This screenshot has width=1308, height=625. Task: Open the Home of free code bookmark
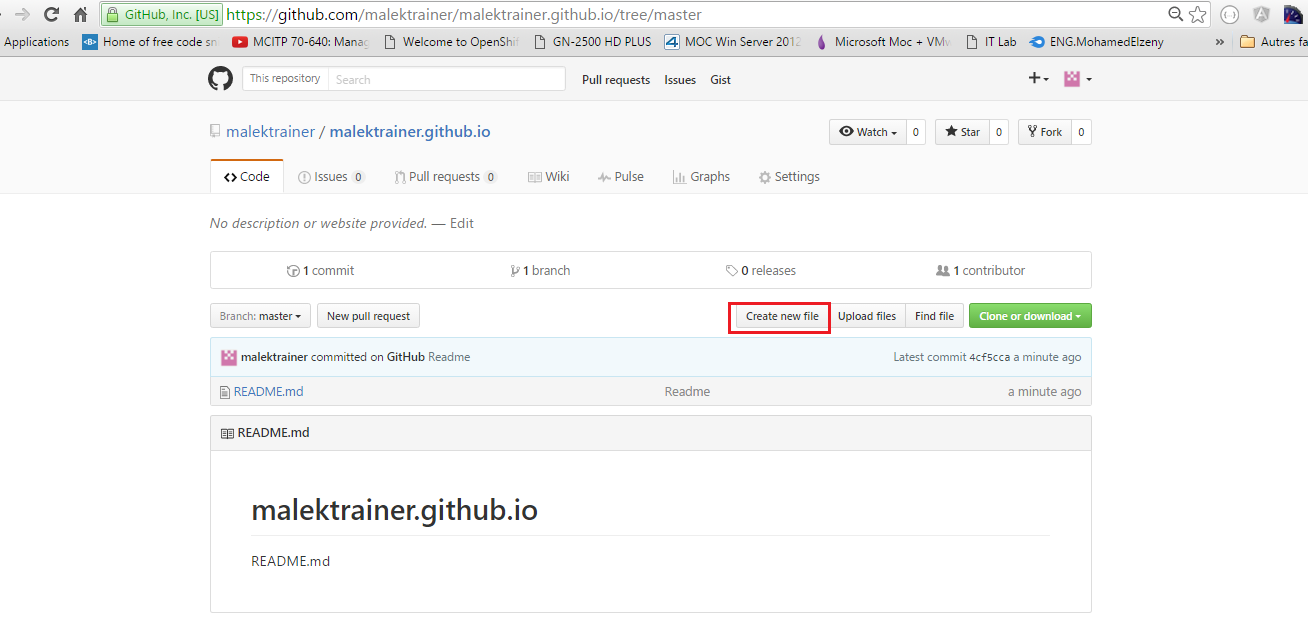(150, 42)
